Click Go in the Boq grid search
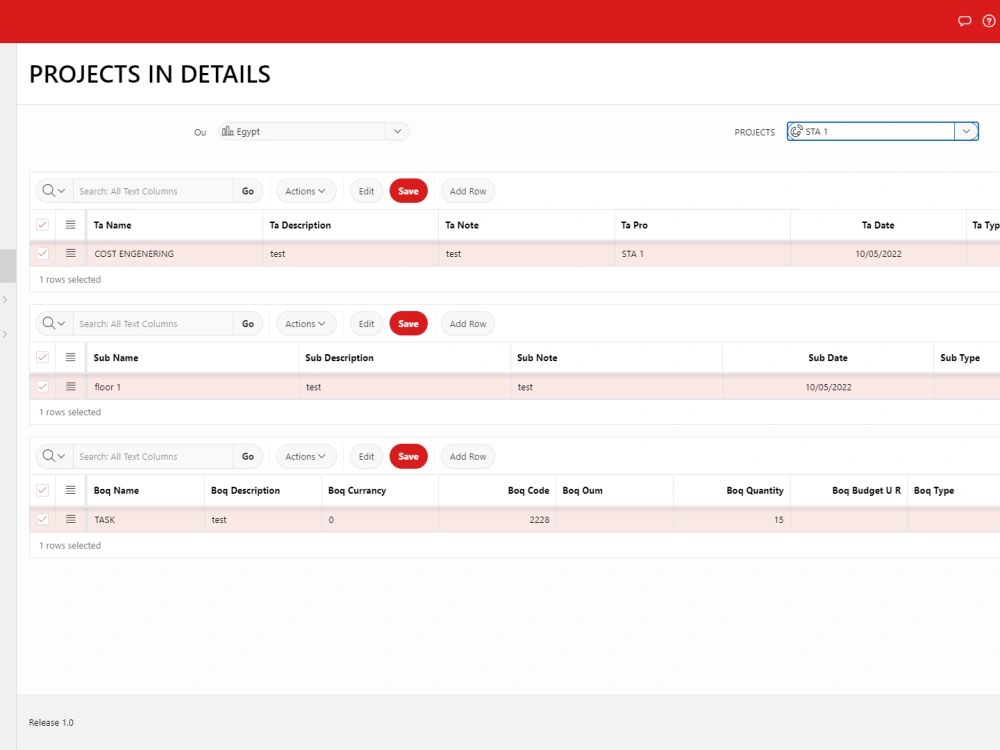Screen dimensions: 1000x750 tap(248, 457)
